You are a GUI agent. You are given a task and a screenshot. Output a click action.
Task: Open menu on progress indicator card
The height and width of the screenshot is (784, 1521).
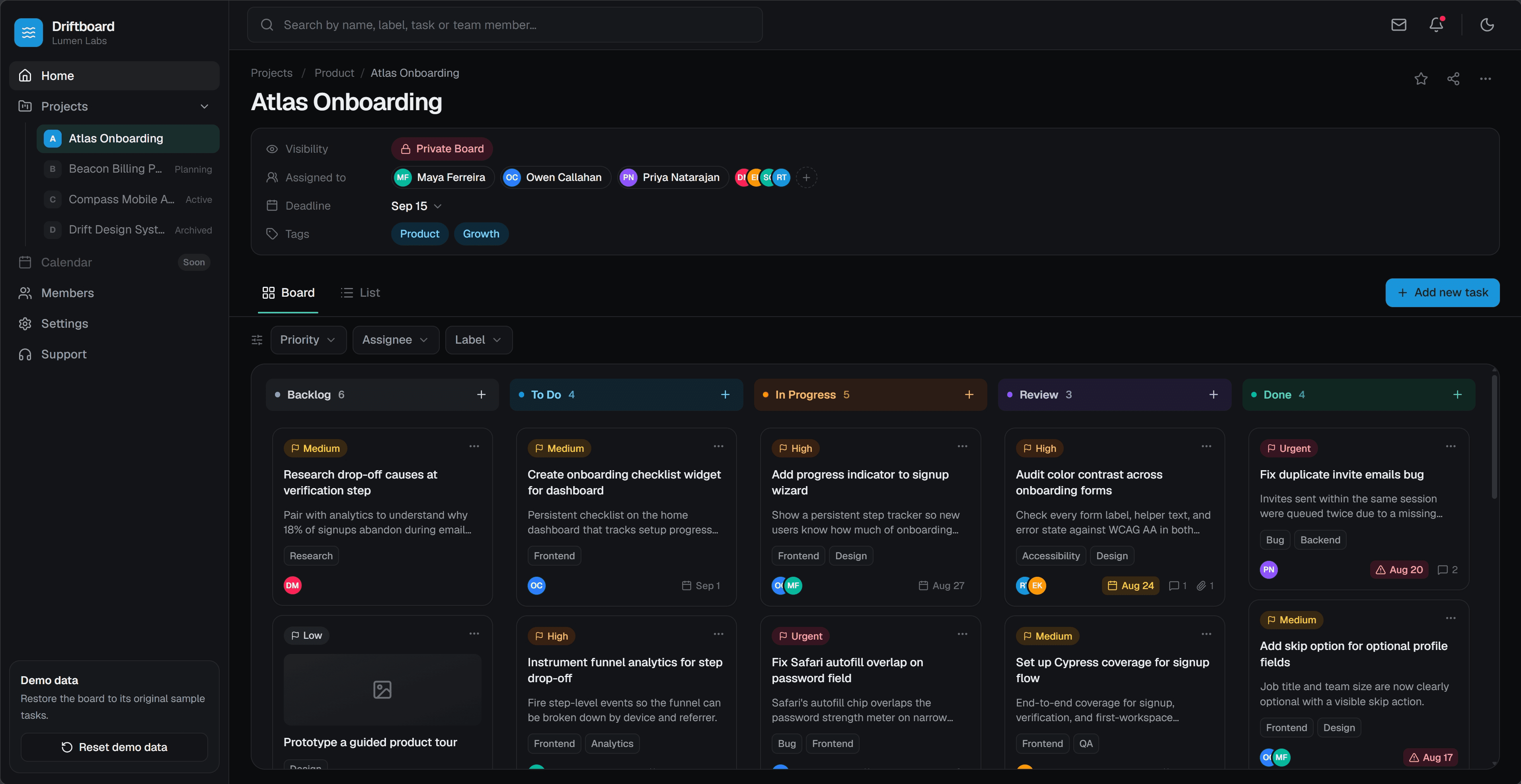[962, 446]
